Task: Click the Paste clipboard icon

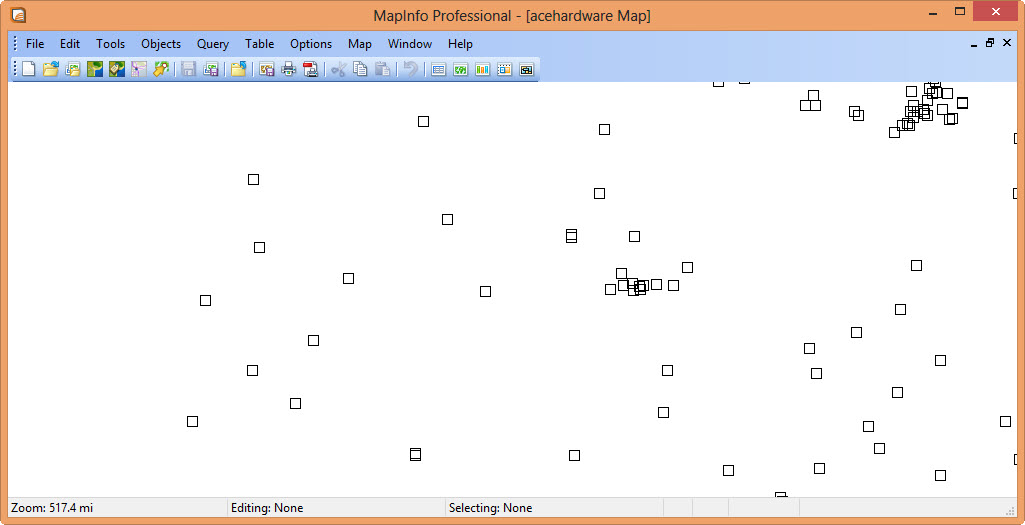Action: click(x=382, y=69)
